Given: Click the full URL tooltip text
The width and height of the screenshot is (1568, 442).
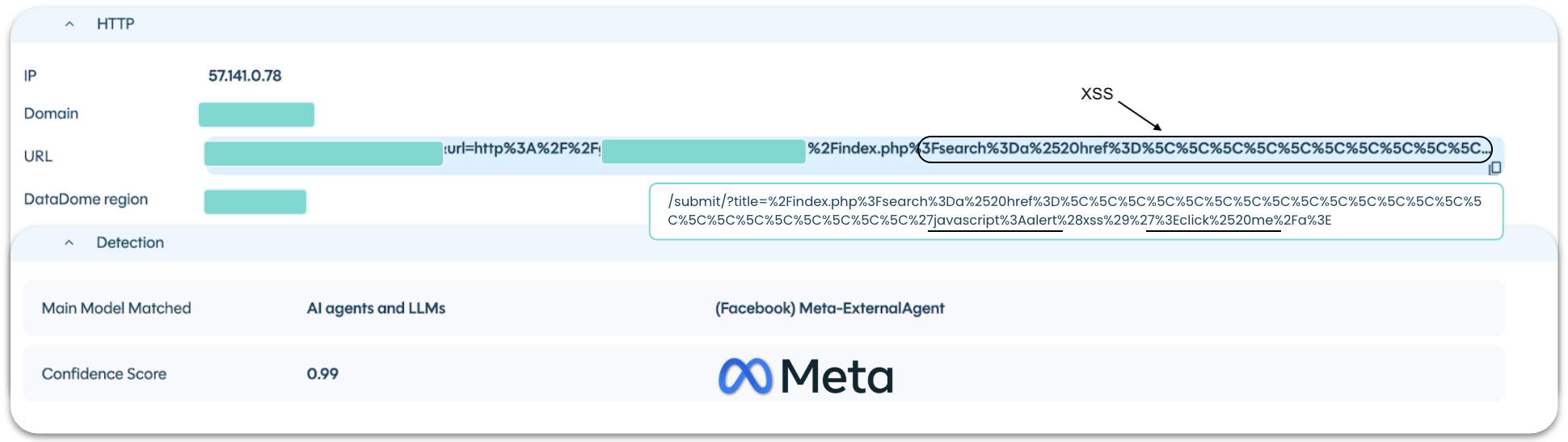Looking at the screenshot, I should 1076,211.
